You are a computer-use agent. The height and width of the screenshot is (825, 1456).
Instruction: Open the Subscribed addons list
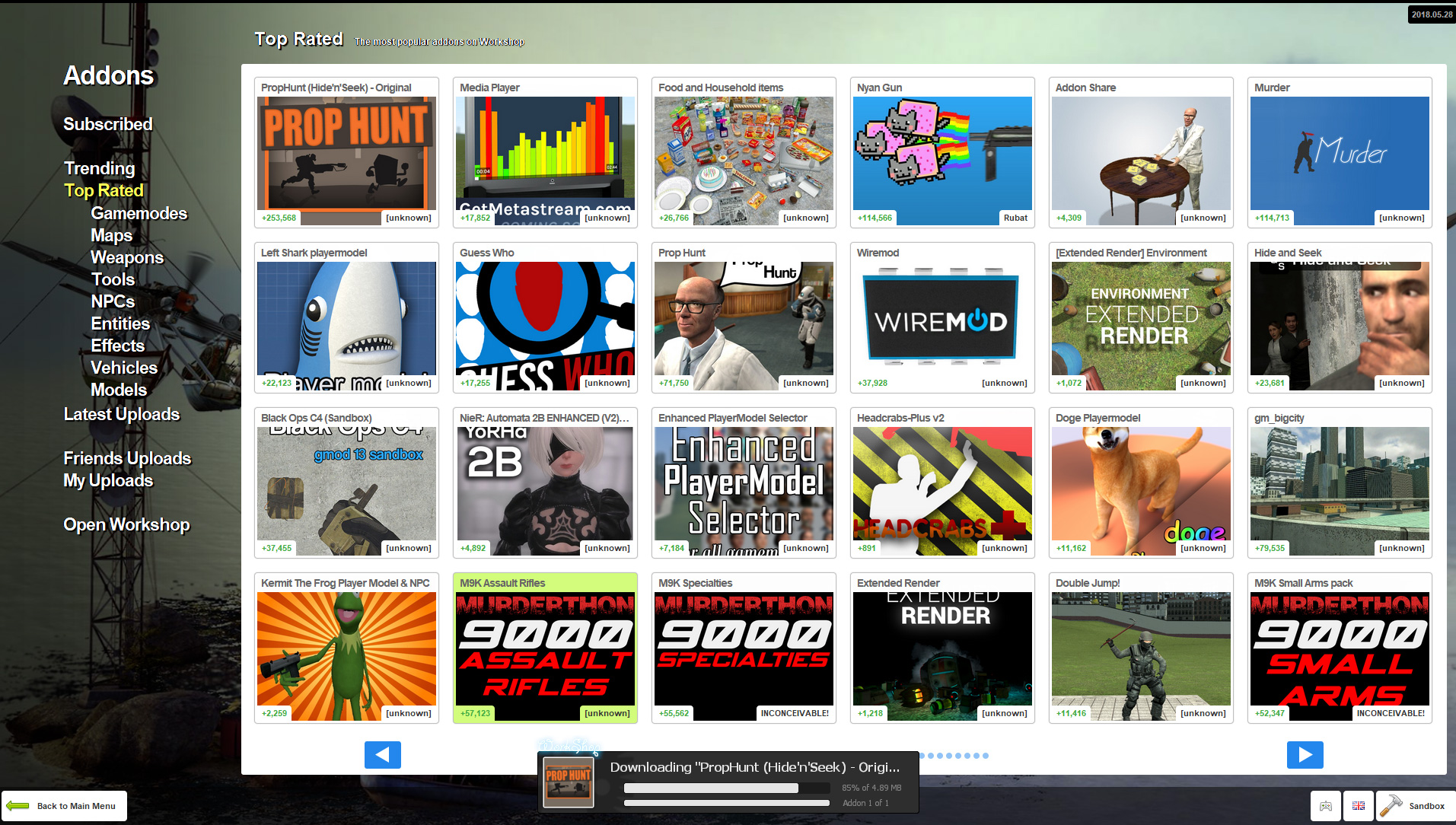click(x=108, y=124)
